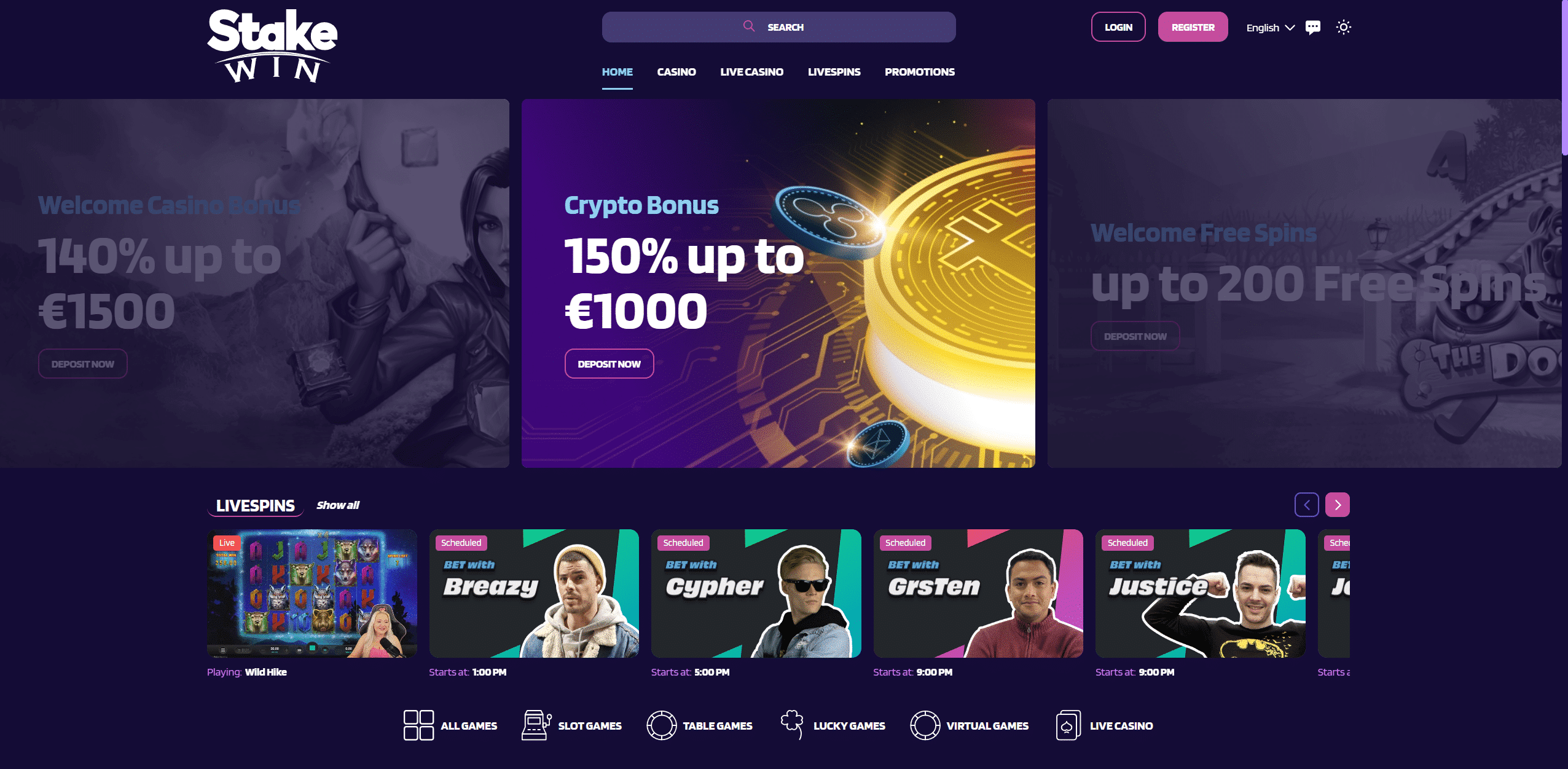Open the Wild Hike live stream thumbnail
This screenshot has width=1568, height=769.
click(x=312, y=593)
